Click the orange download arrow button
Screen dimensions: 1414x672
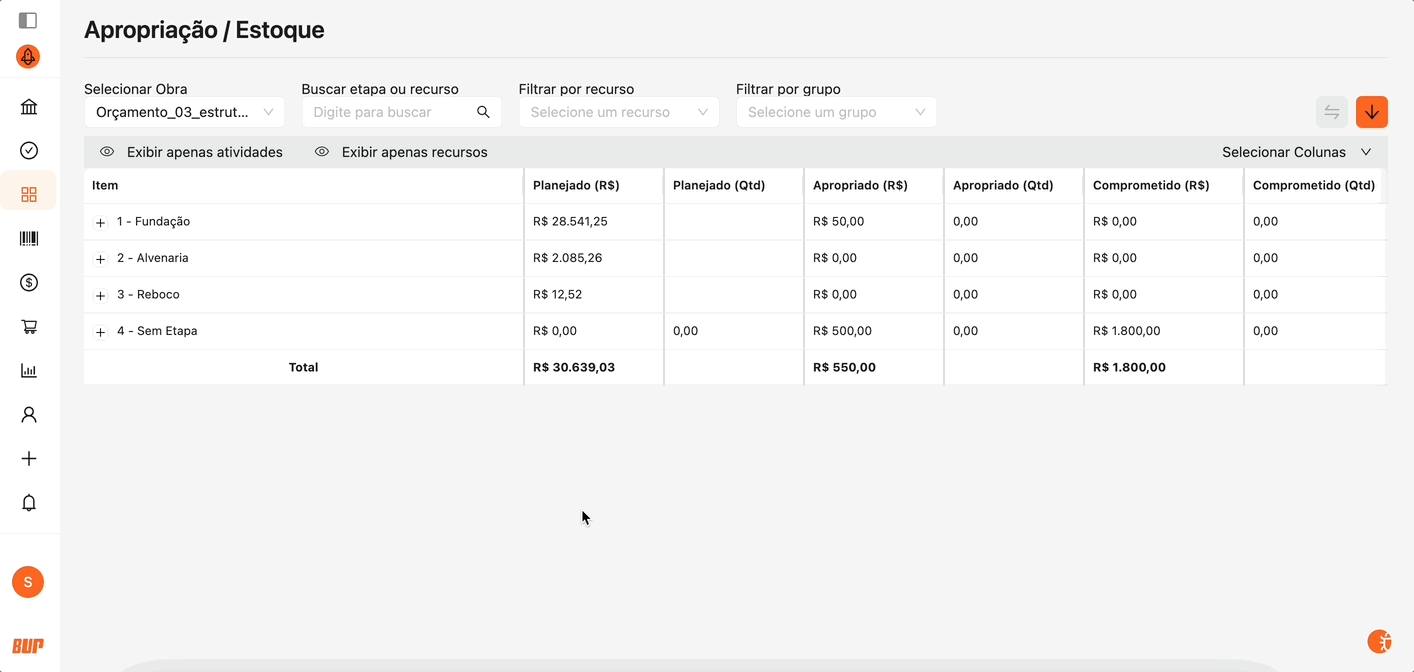[x=1371, y=112]
